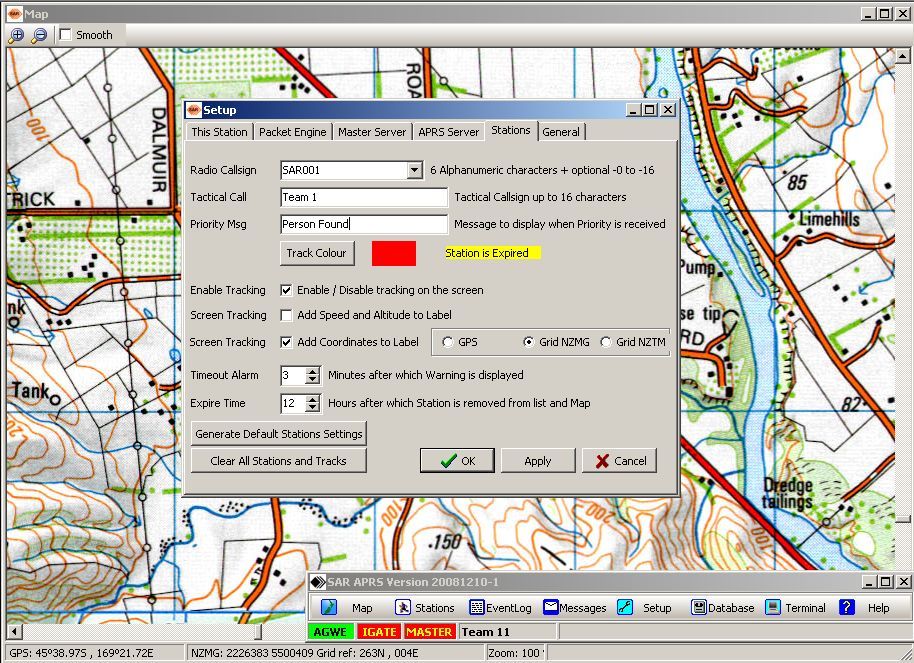Check Add Speed and Altitude to Label

pos(286,315)
